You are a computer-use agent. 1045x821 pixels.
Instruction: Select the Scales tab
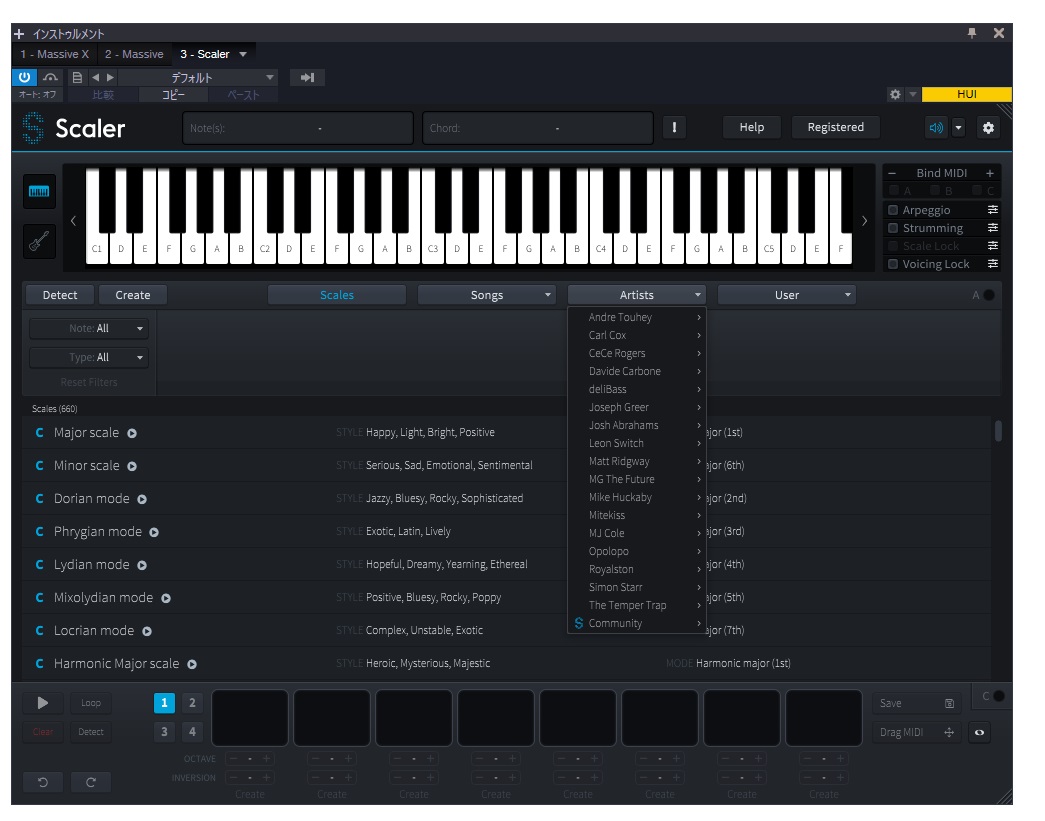point(337,295)
